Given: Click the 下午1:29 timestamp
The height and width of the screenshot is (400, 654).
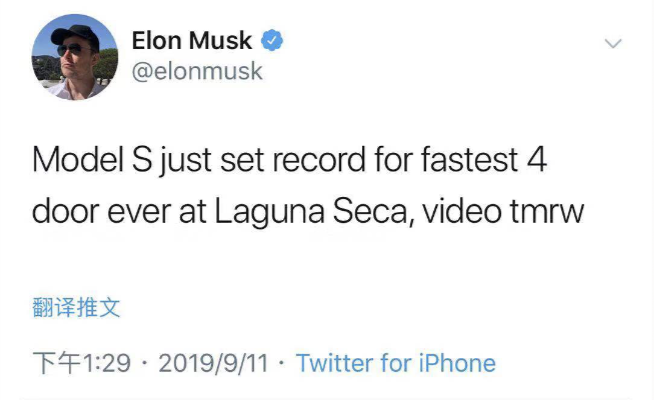Looking at the screenshot, I should click(x=82, y=363).
